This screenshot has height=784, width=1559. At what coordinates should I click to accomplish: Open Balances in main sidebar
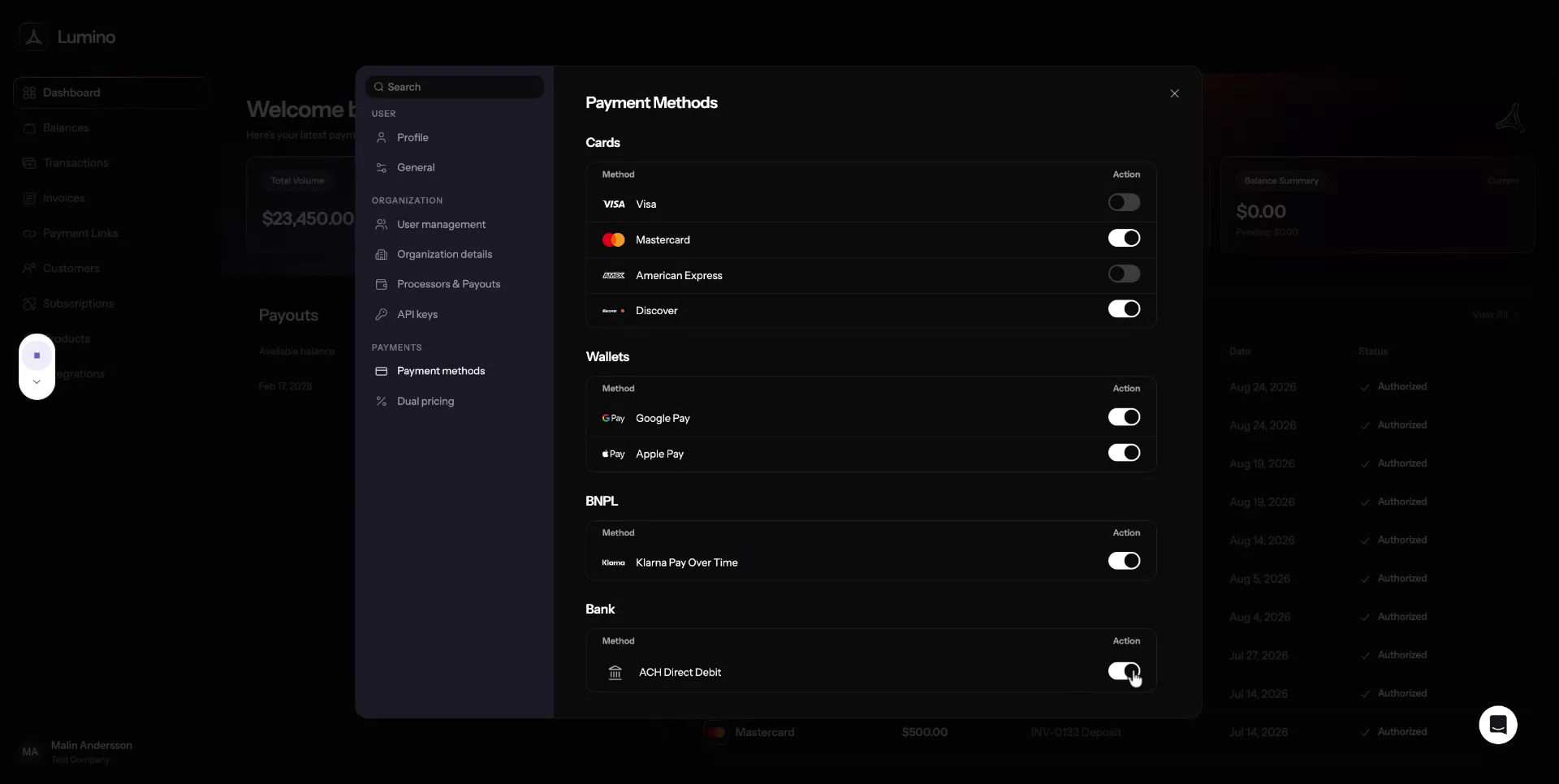(x=110, y=128)
